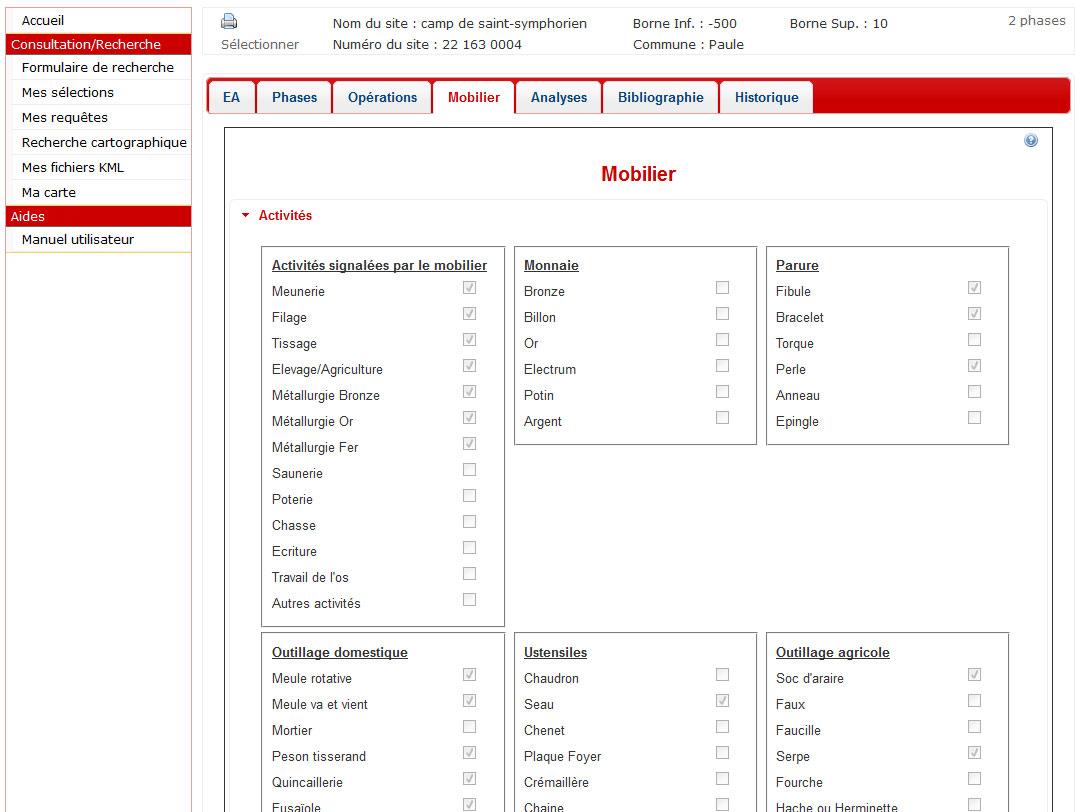Click the Accueil menu item

click(43, 20)
